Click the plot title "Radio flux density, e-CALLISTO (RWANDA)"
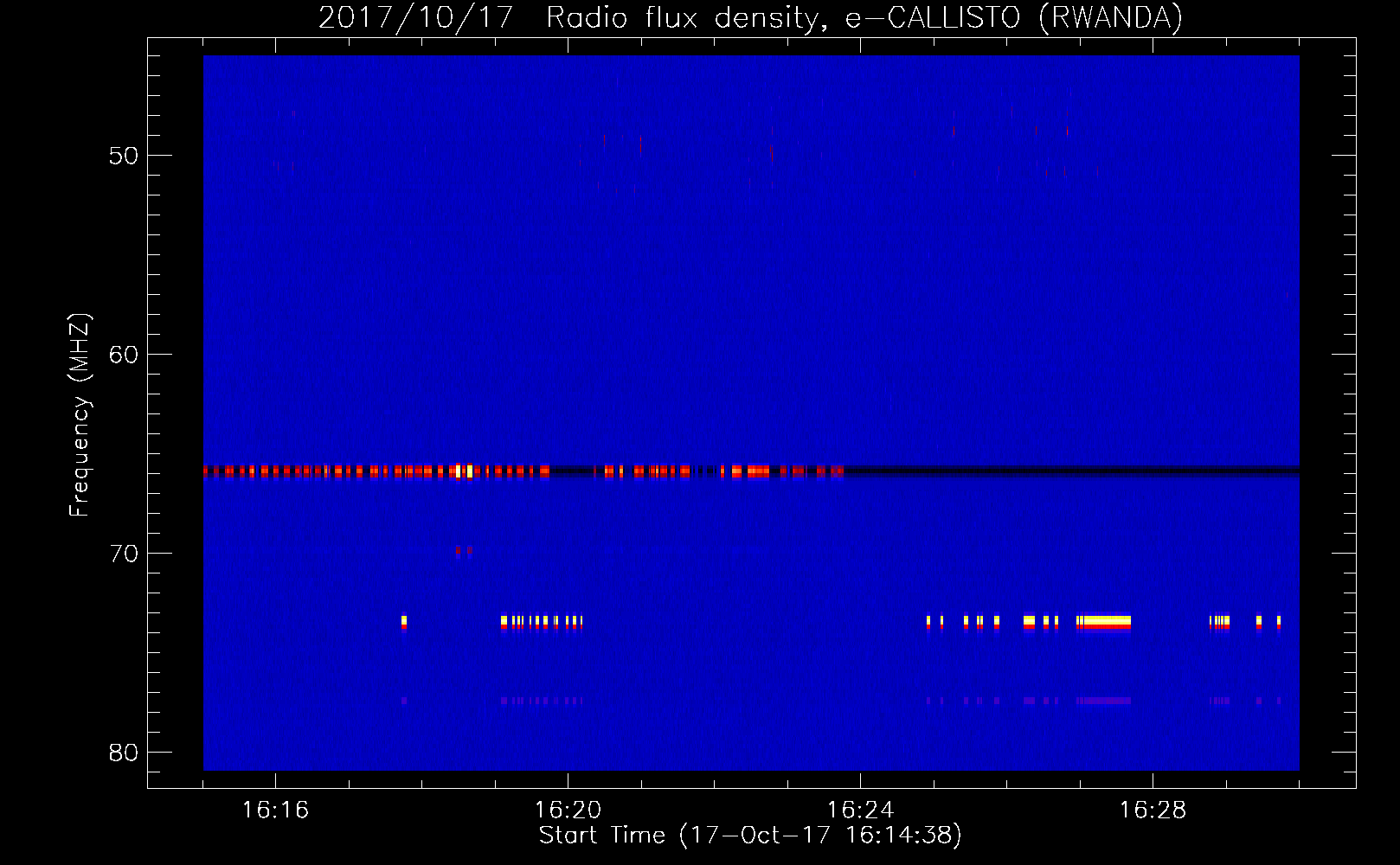 click(x=864, y=17)
